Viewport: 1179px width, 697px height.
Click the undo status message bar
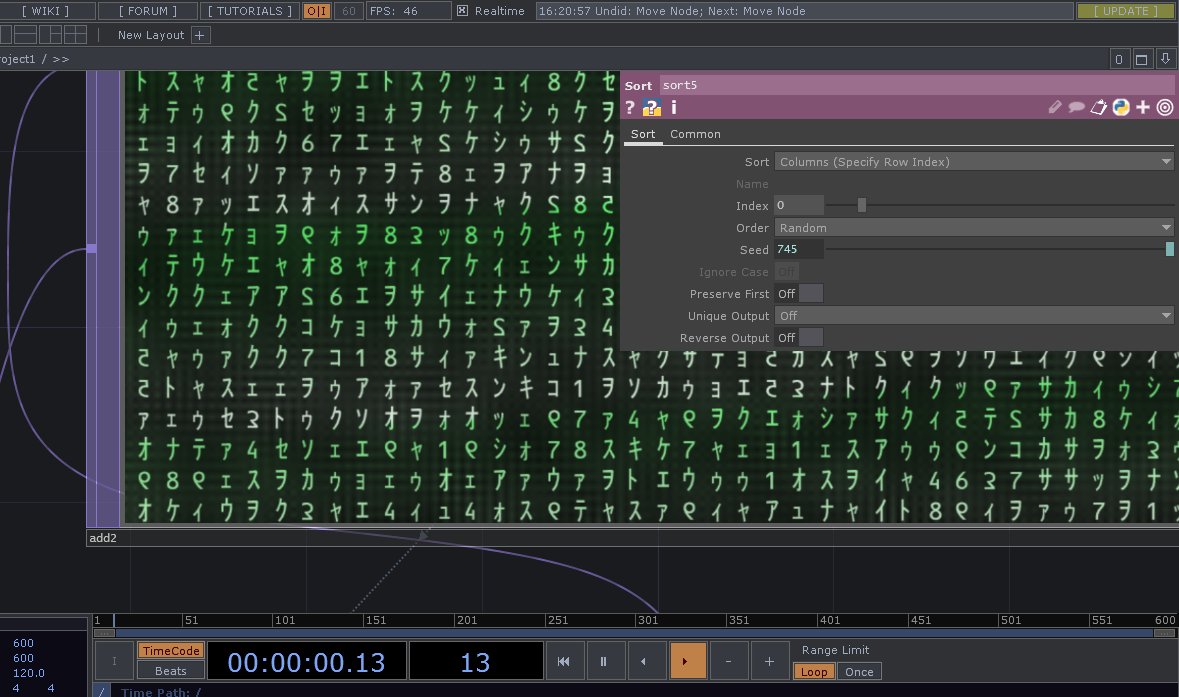(x=805, y=11)
